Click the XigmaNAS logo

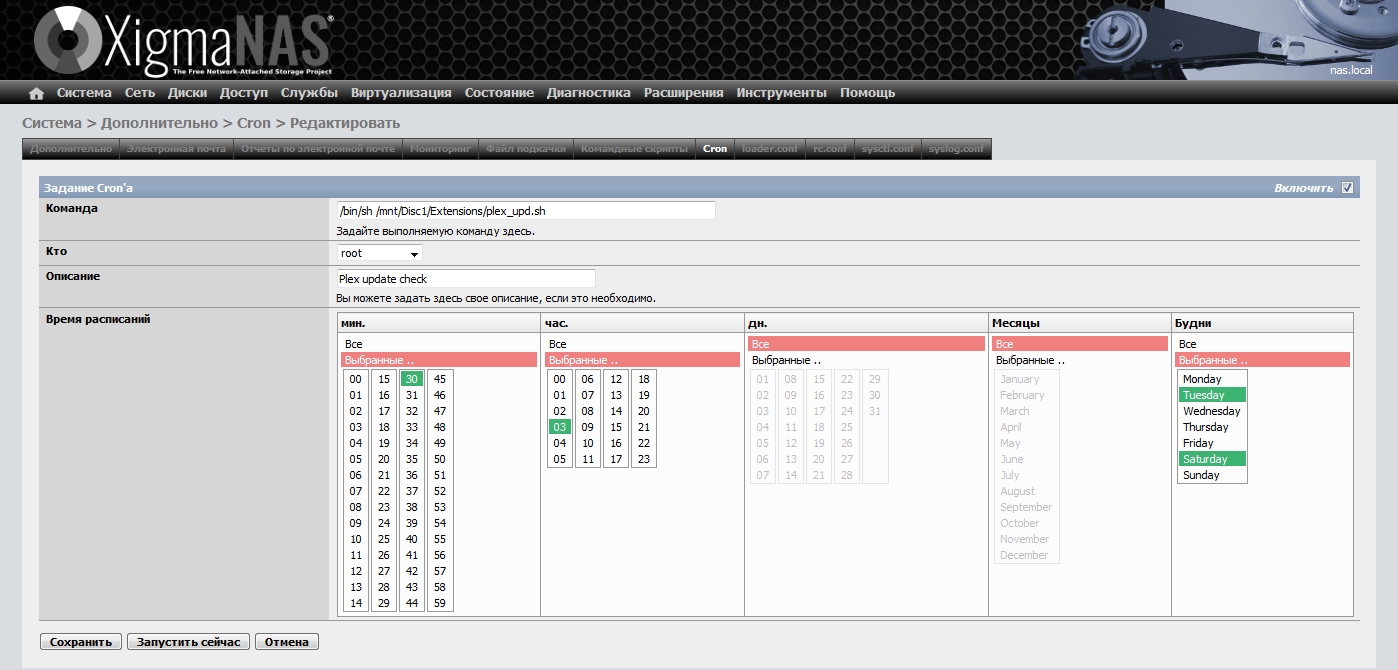click(183, 42)
